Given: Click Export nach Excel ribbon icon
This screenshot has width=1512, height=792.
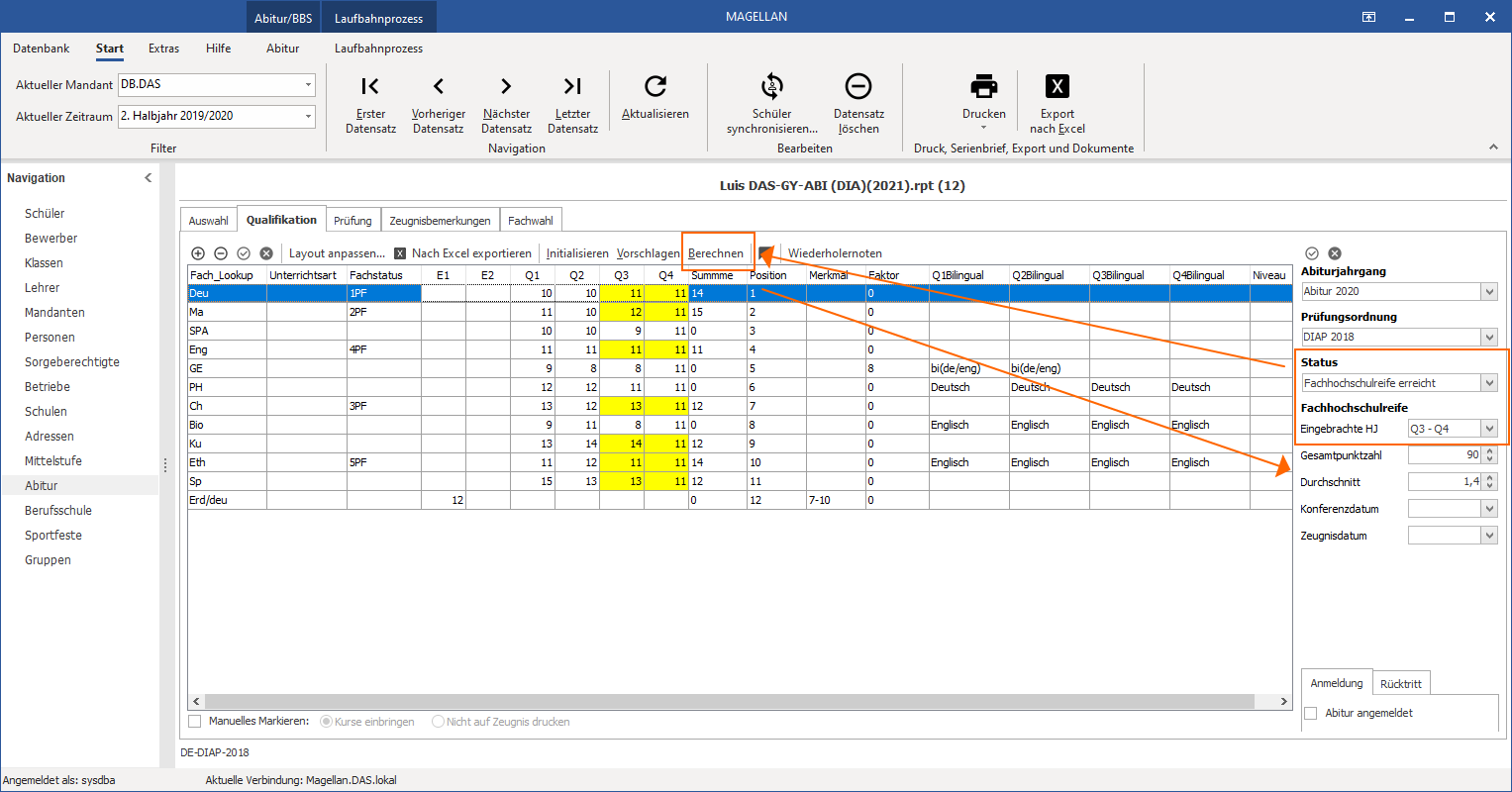Looking at the screenshot, I should tap(1058, 86).
